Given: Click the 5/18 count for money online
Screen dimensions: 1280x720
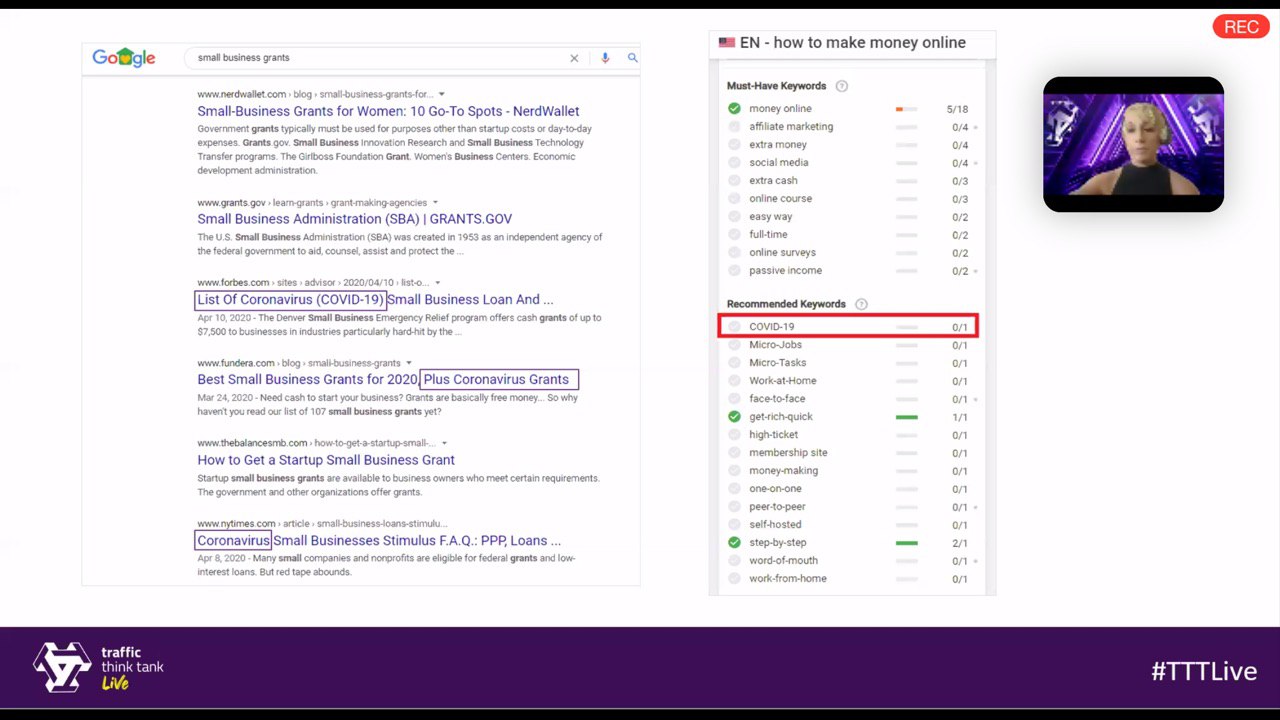Looking at the screenshot, I should coord(957,109).
